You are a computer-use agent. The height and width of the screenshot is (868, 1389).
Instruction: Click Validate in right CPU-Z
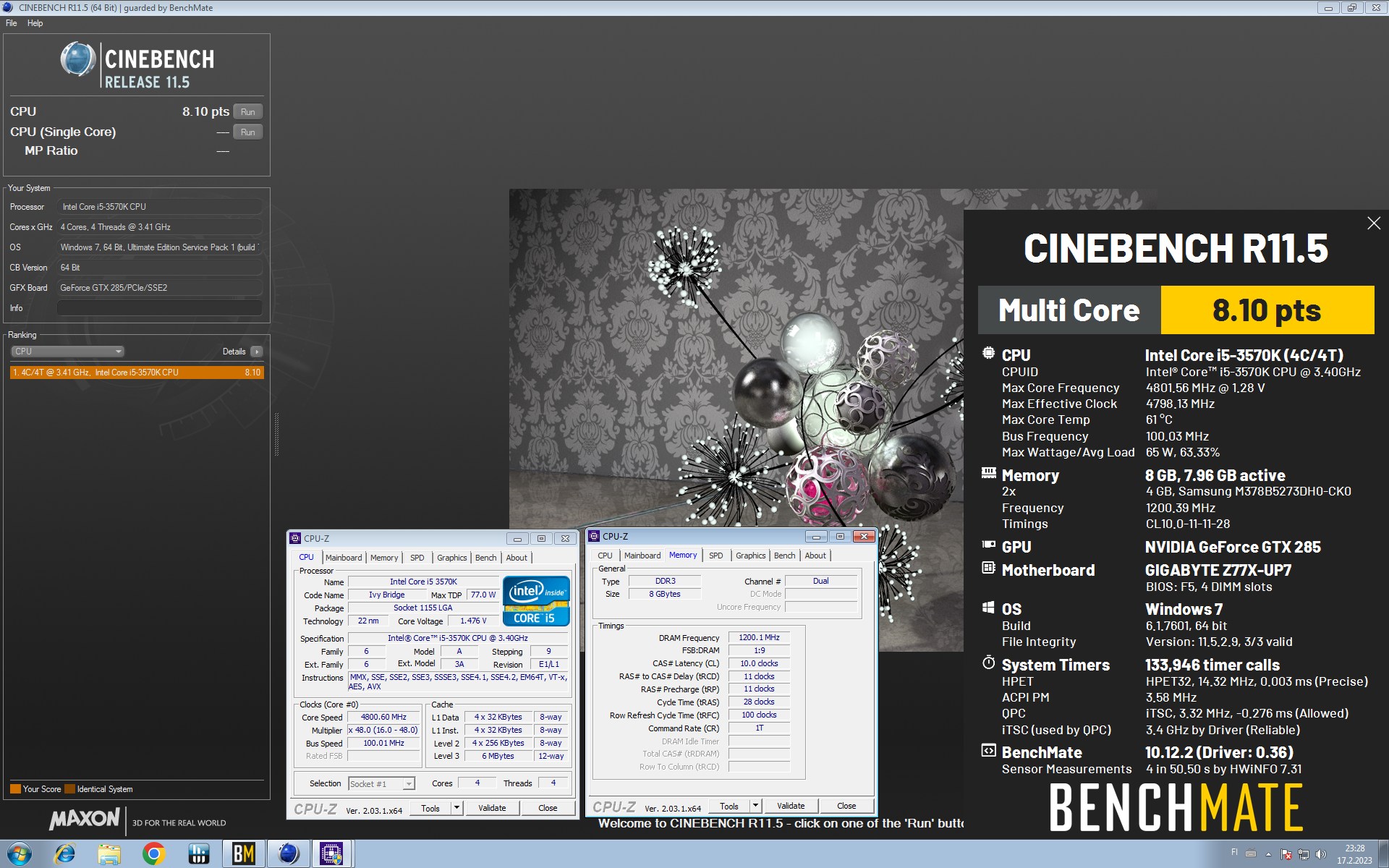[x=791, y=806]
